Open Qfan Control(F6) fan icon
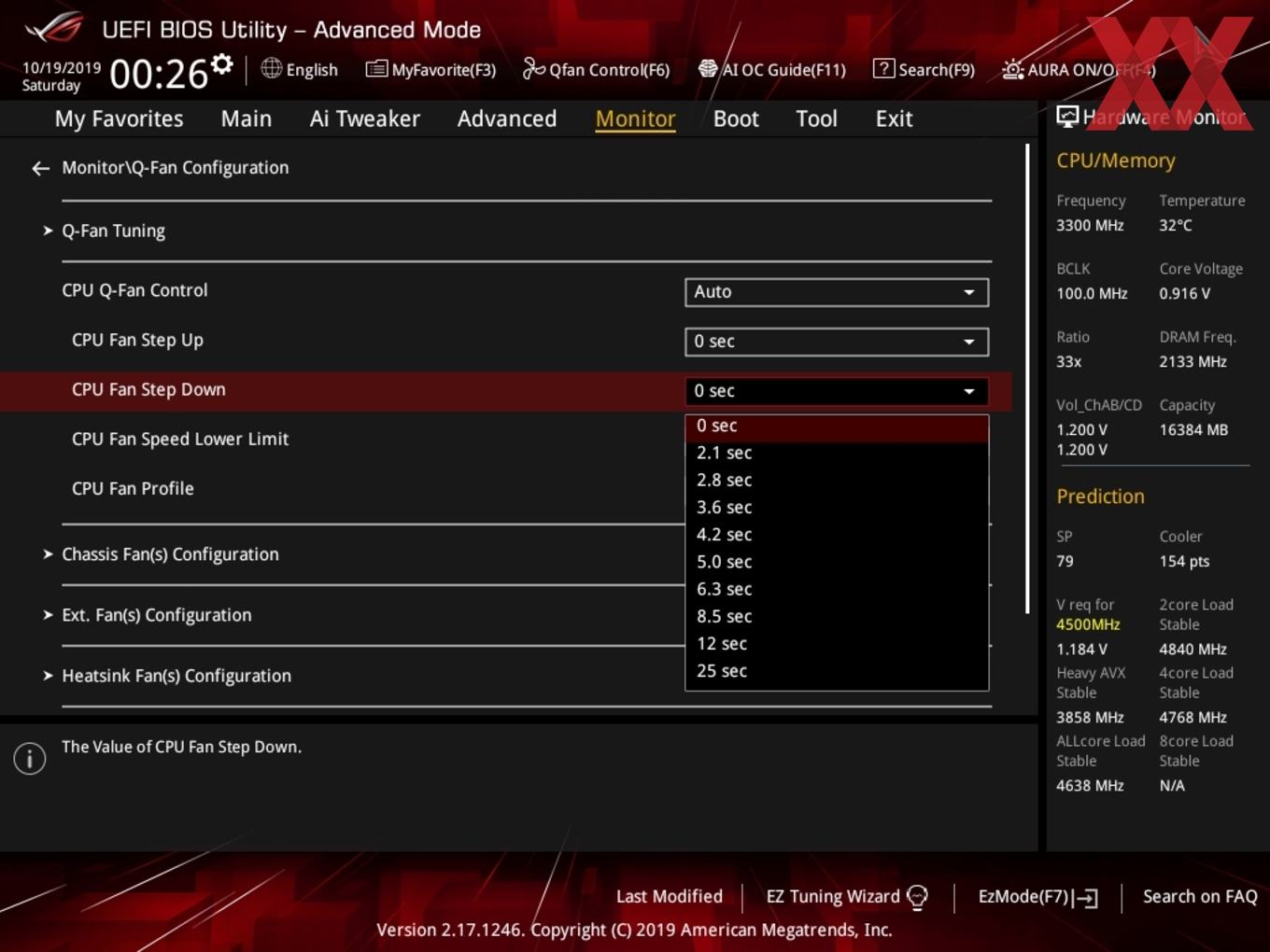This screenshot has width=1270, height=952. click(533, 68)
